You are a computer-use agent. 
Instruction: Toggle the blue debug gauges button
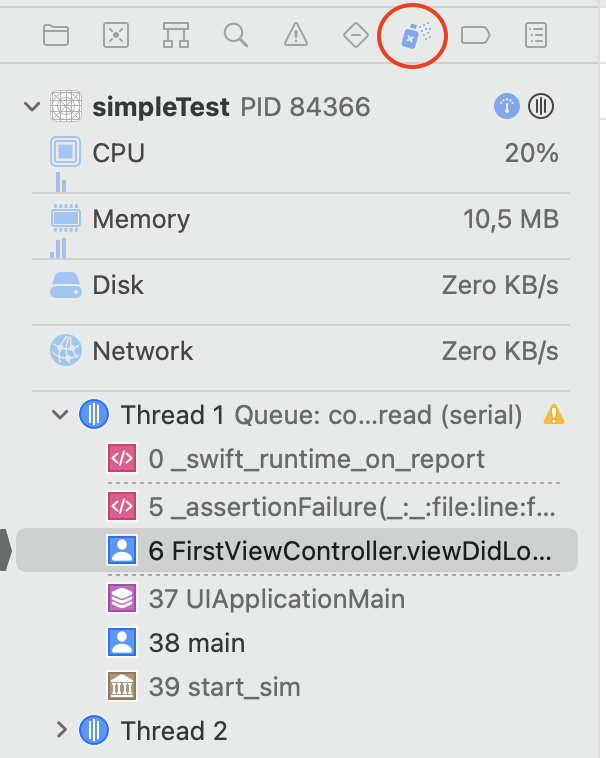[x=507, y=106]
